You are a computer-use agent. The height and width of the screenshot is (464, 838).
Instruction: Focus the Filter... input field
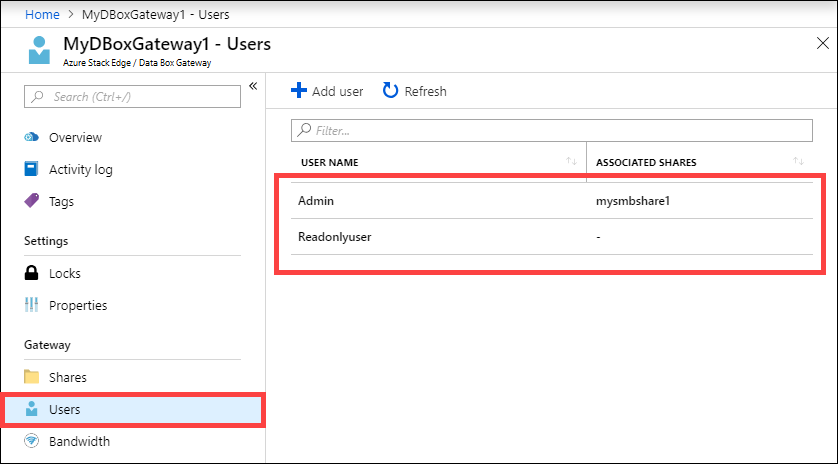click(x=552, y=130)
